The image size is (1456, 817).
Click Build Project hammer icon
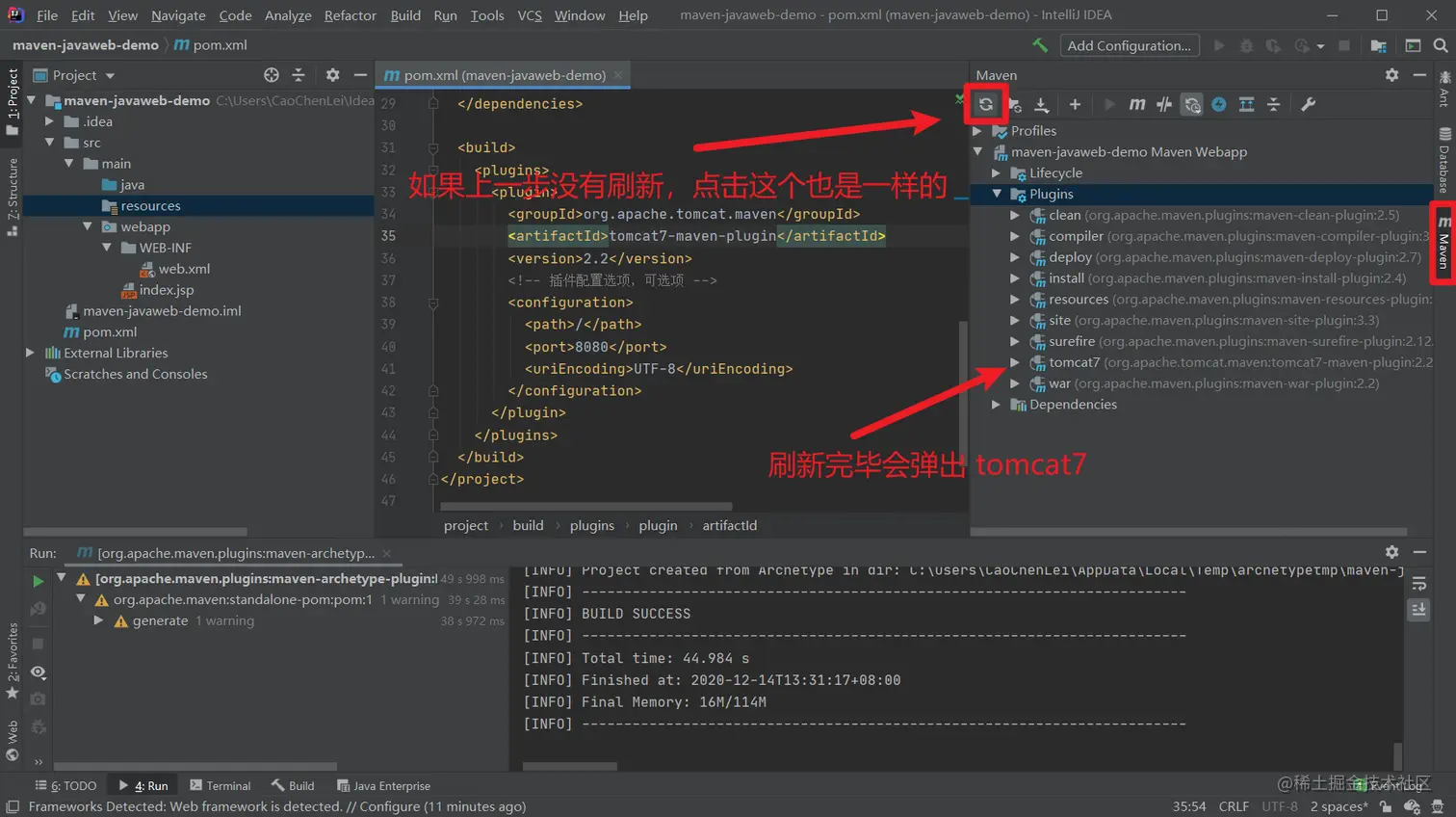(1040, 45)
